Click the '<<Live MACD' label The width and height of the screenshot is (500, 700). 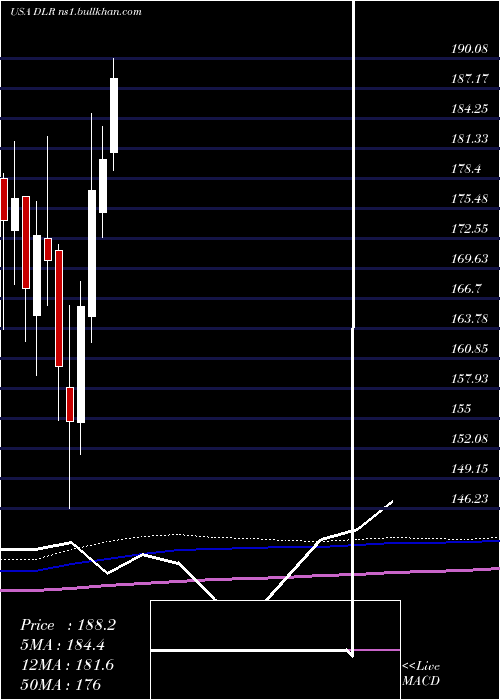click(421, 673)
